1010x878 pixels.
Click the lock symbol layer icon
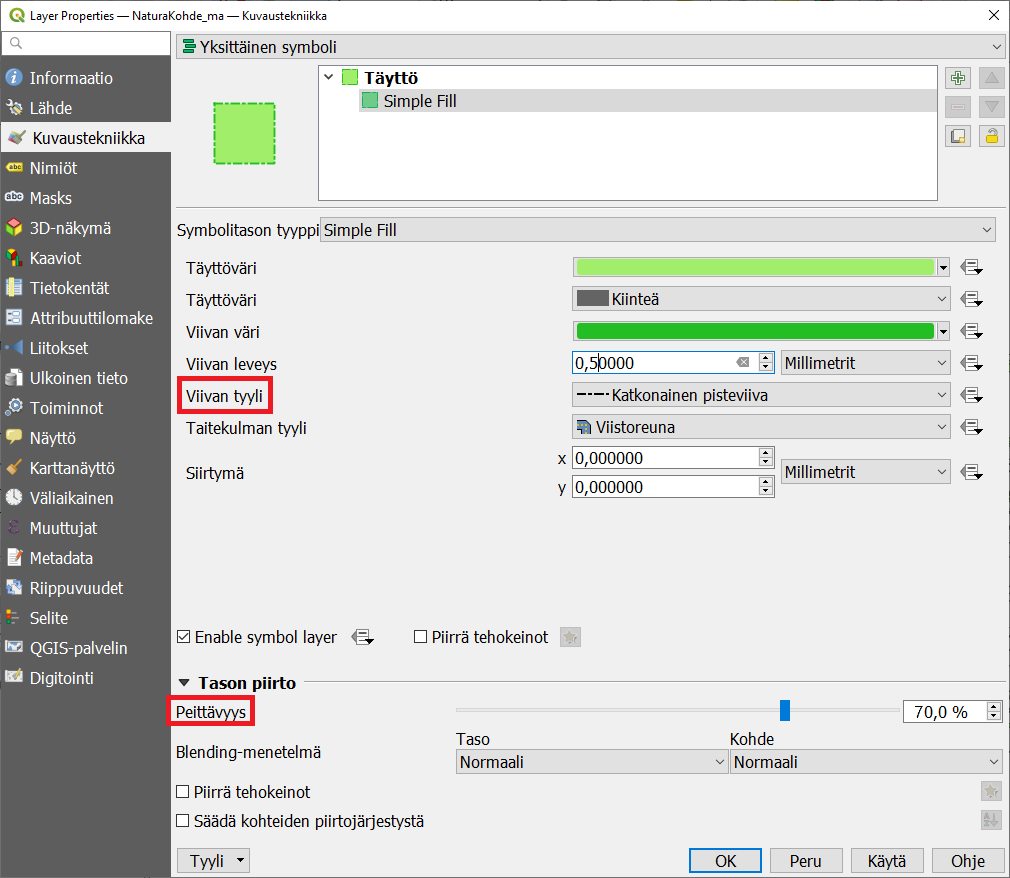992,137
